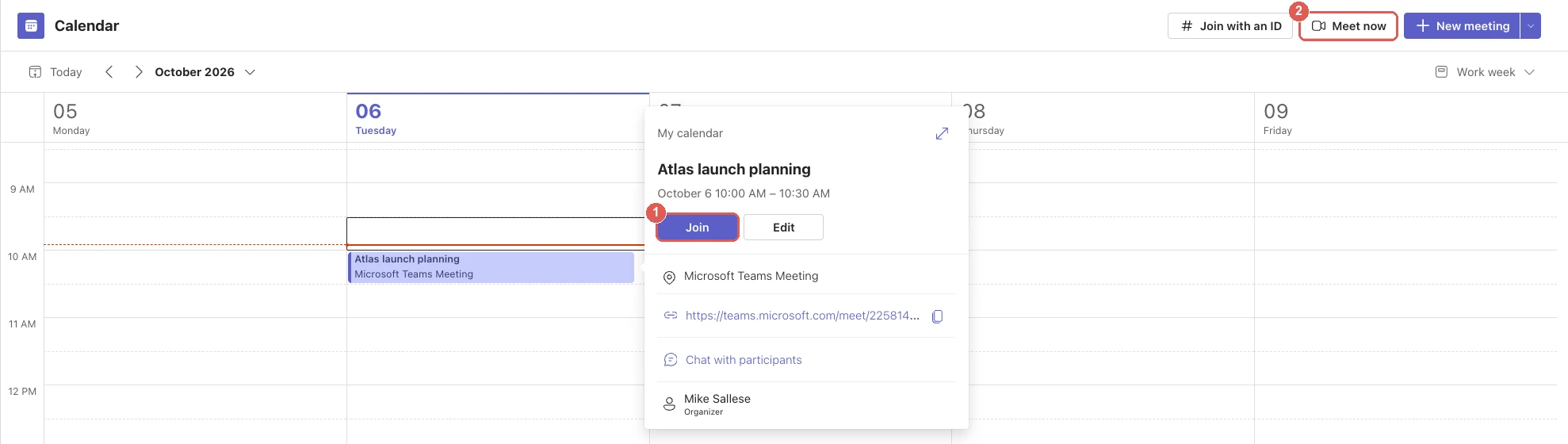Click the location pin icon
The height and width of the screenshot is (444, 1568).
(x=669, y=277)
